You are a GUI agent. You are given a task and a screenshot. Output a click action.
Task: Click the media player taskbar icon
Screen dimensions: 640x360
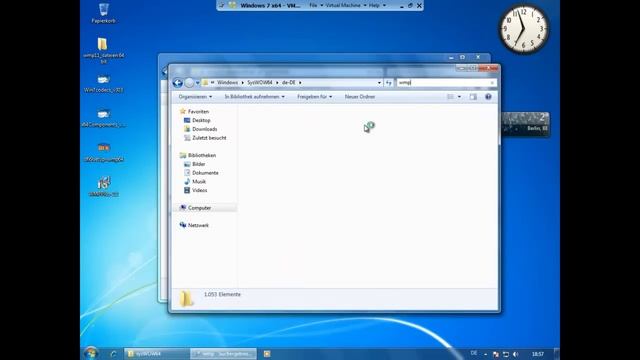coord(267,354)
